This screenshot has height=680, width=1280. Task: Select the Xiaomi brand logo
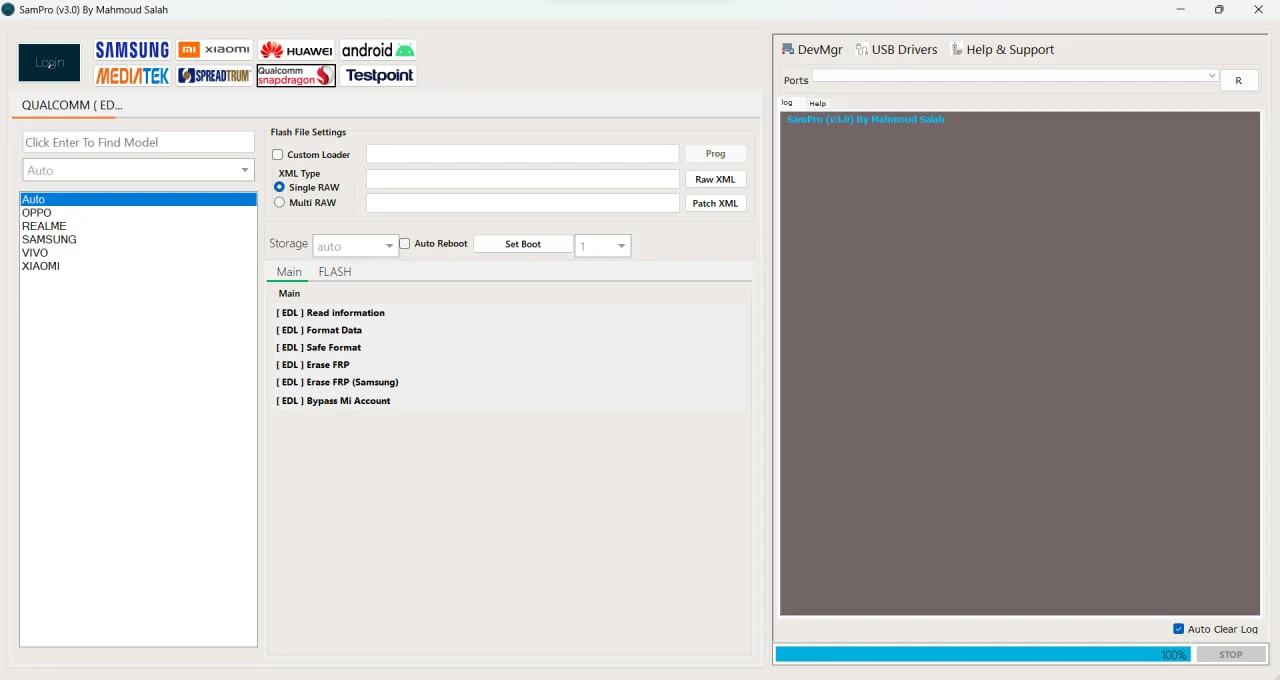click(214, 50)
